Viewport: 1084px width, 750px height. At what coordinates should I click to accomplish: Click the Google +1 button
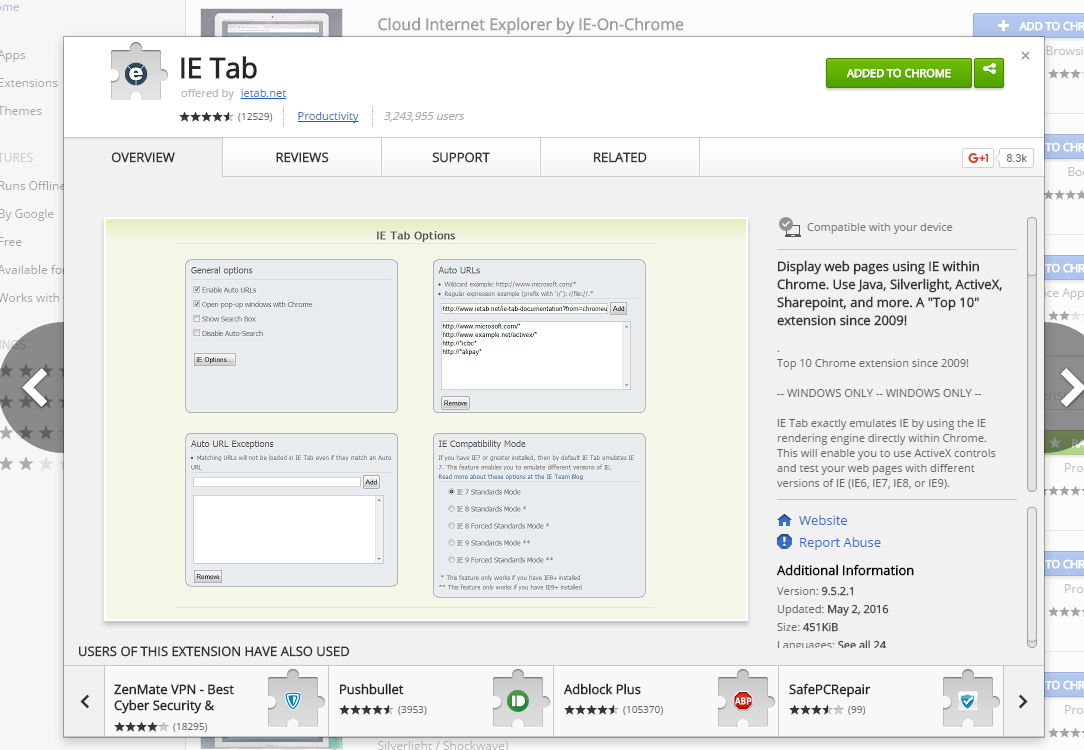tap(978, 158)
